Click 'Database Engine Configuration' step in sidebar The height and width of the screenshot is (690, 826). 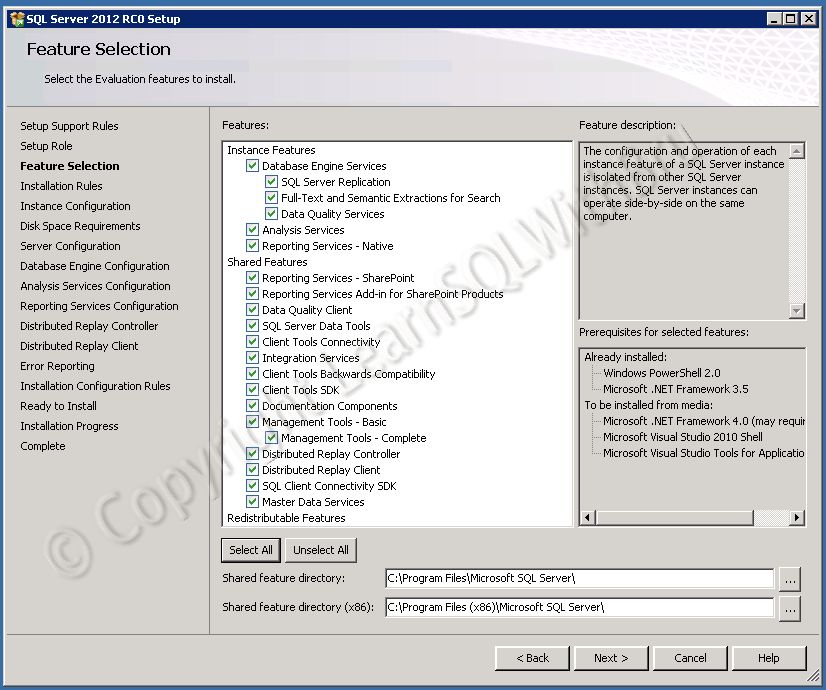pyautogui.click(x=95, y=266)
